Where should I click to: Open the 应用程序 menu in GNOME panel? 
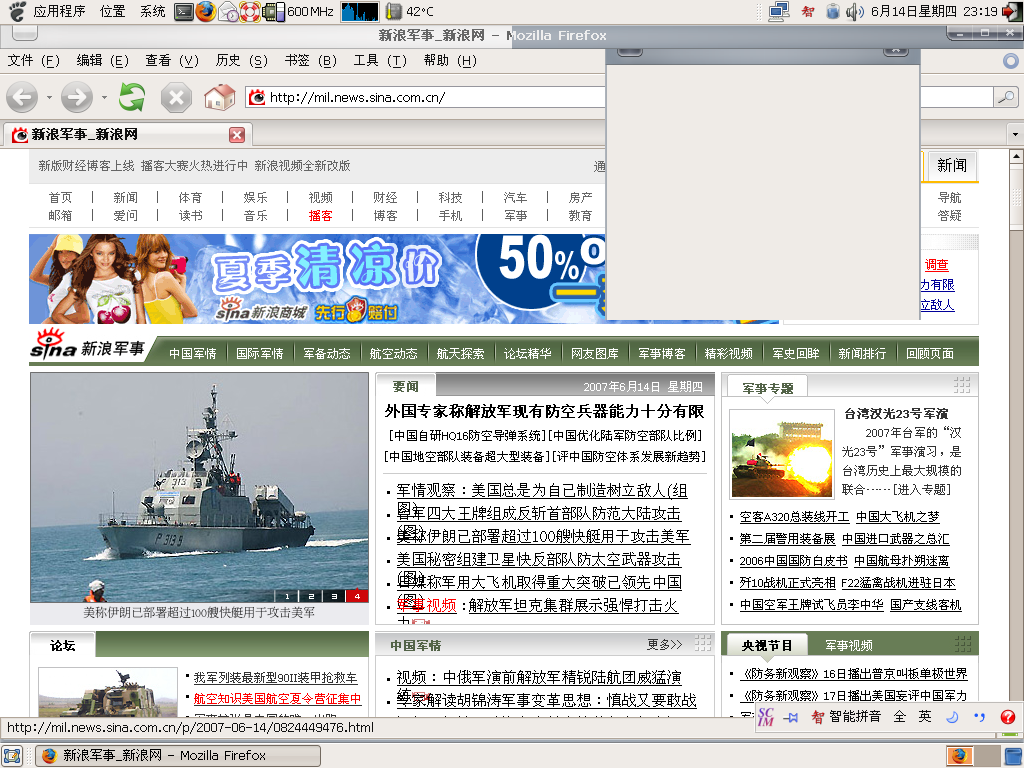[x=59, y=11]
